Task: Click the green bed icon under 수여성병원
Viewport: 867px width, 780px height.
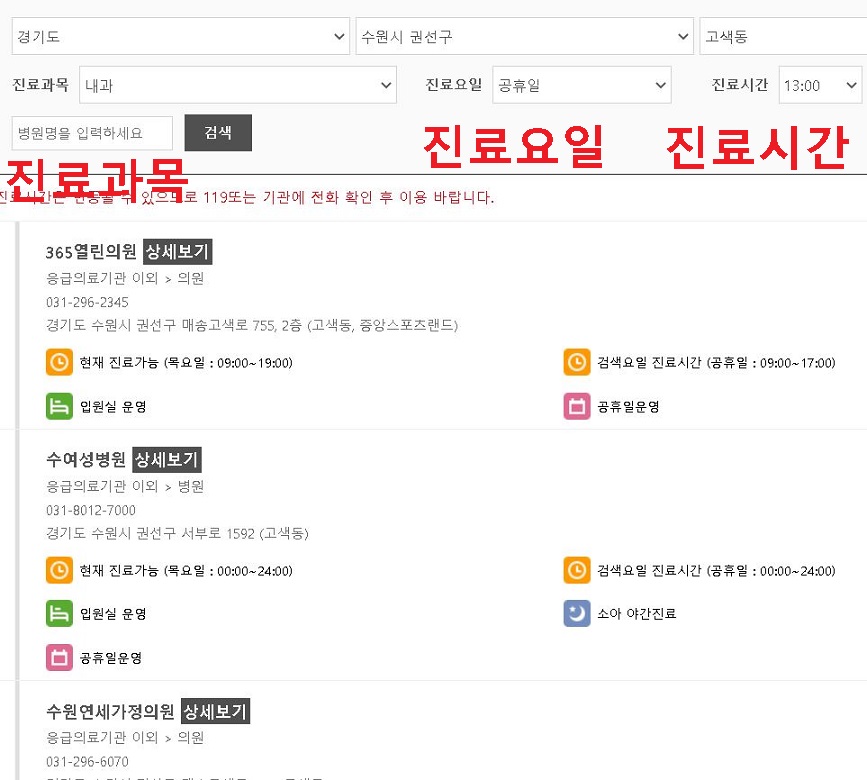Action: pyautogui.click(x=59, y=614)
